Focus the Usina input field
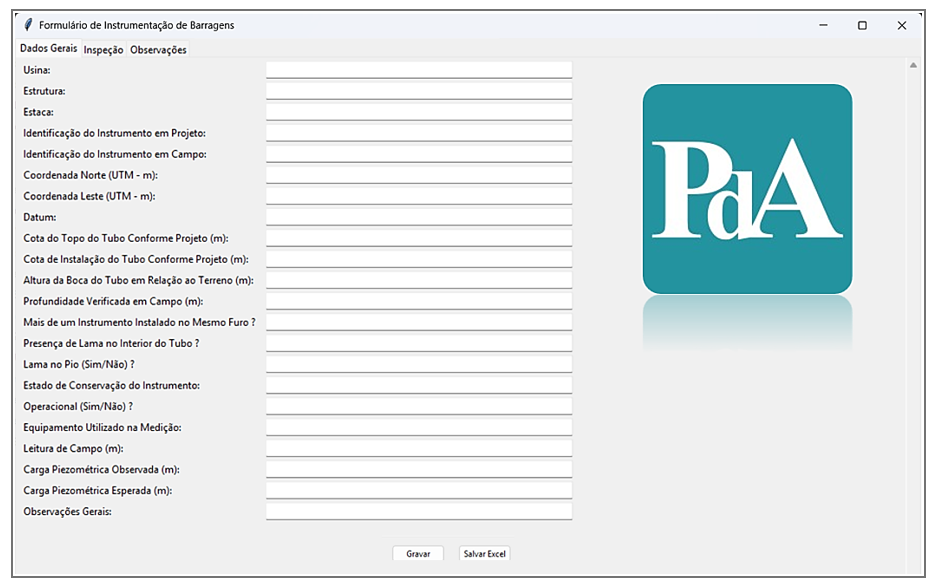Screen dimensions: 942x584 (x=419, y=70)
